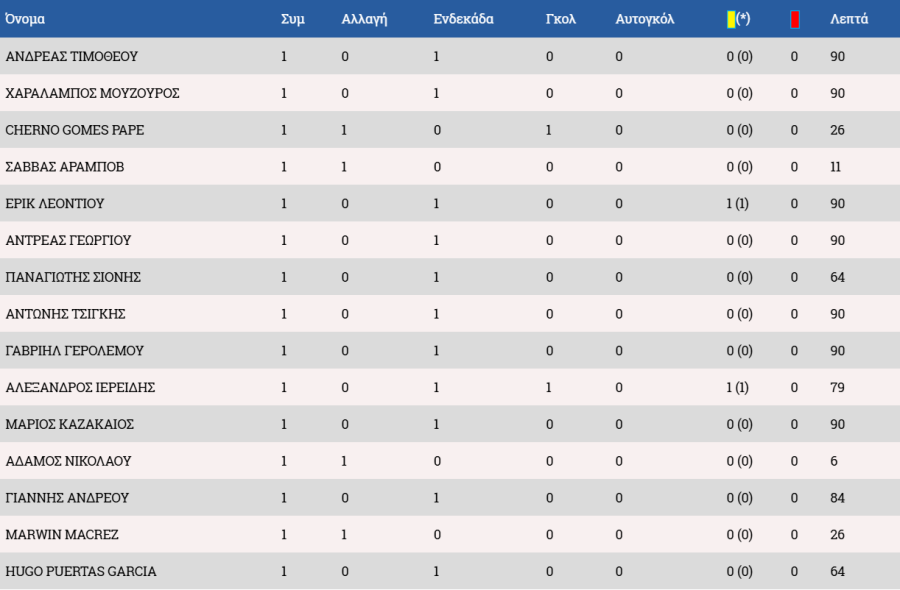The width and height of the screenshot is (900, 590).
Task: Open ΑΛΕΞΑΝΔΡΟΣ ΙΕΡΕΙΔΗΣ player entry
Action: coord(80,388)
